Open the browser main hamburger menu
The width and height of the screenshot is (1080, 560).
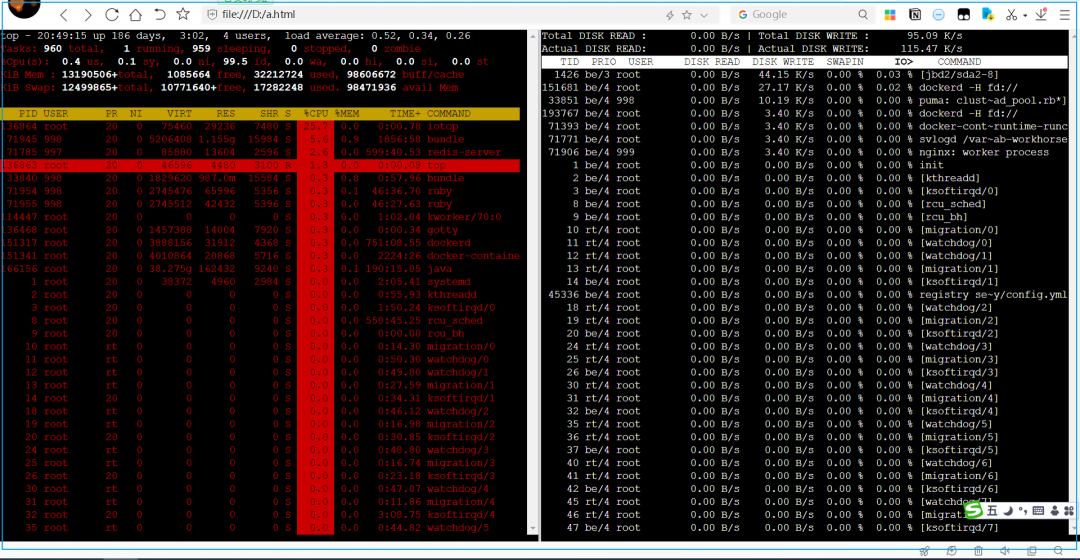pos(1065,14)
